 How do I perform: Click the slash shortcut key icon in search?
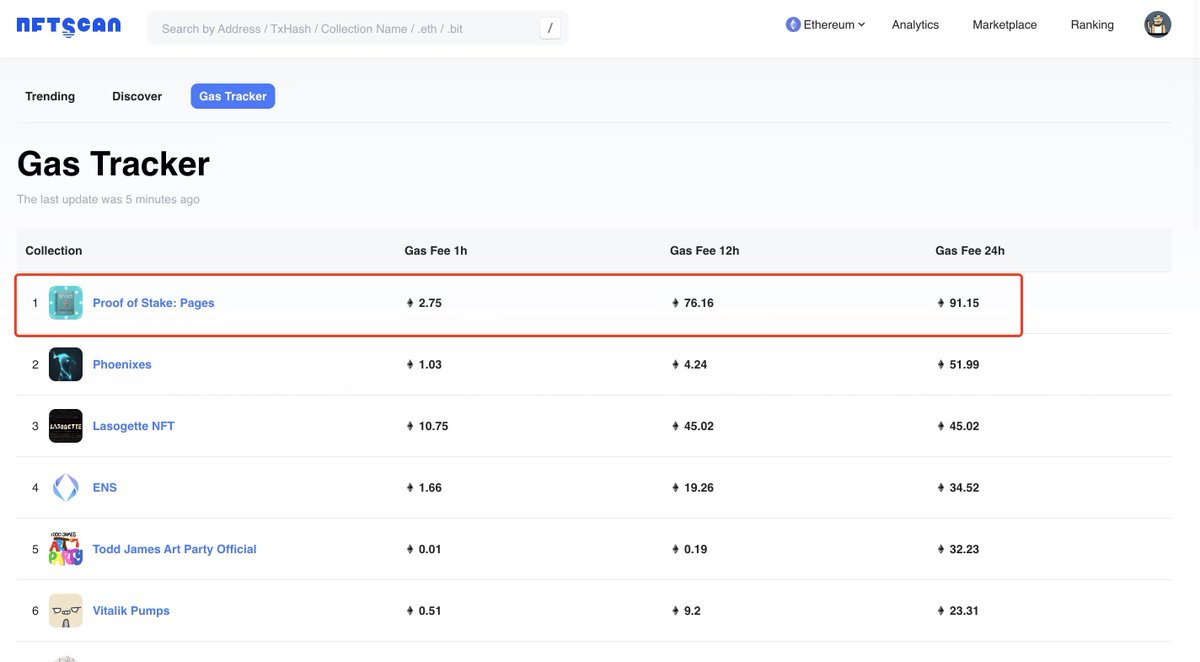(550, 28)
